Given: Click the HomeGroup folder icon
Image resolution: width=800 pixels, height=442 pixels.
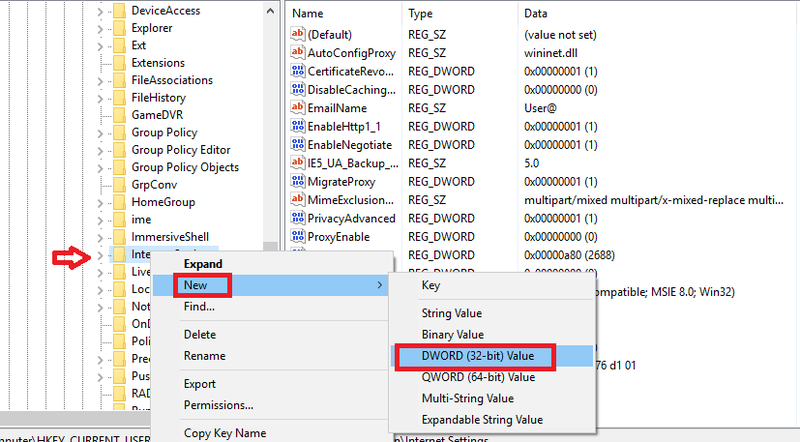Looking at the screenshot, I should click(x=119, y=202).
